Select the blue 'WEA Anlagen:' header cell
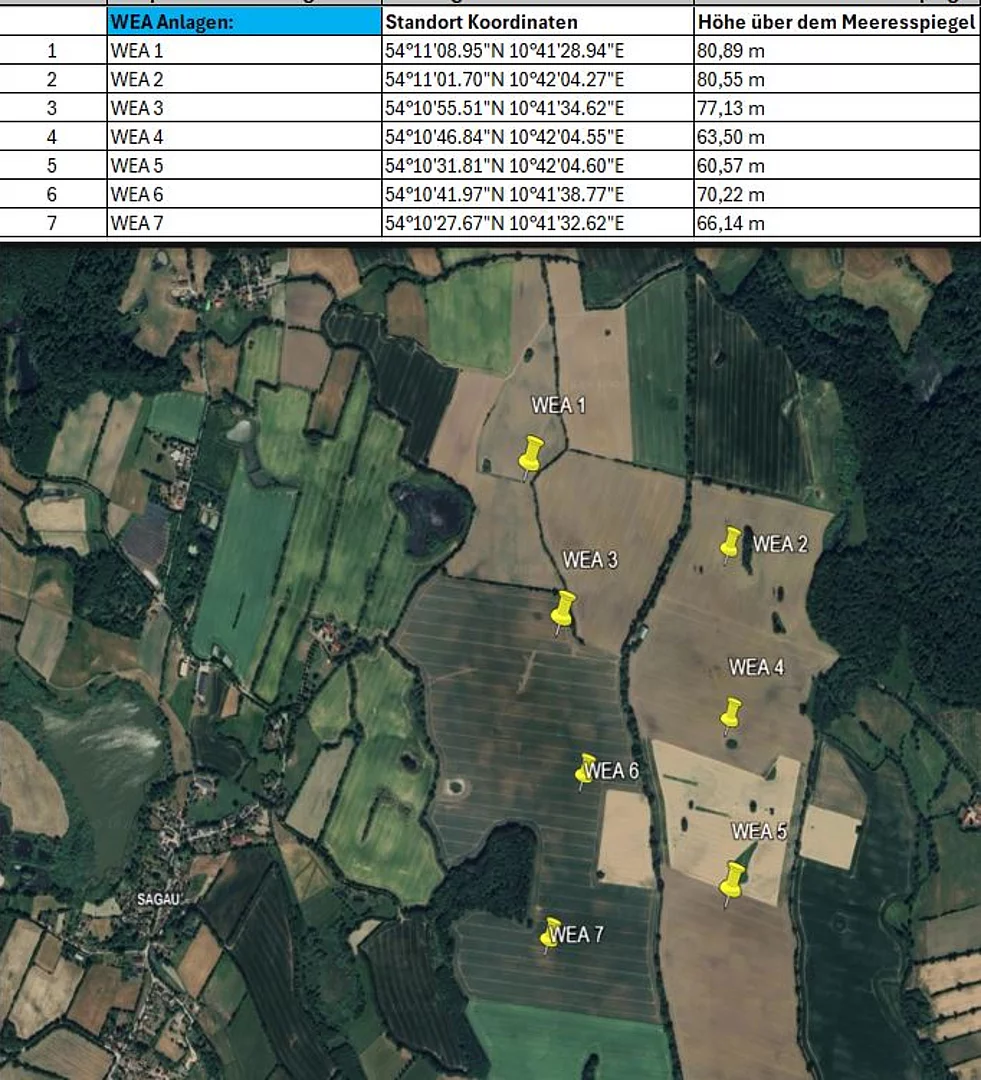Image resolution: width=981 pixels, height=1080 pixels. pyautogui.click(x=244, y=22)
